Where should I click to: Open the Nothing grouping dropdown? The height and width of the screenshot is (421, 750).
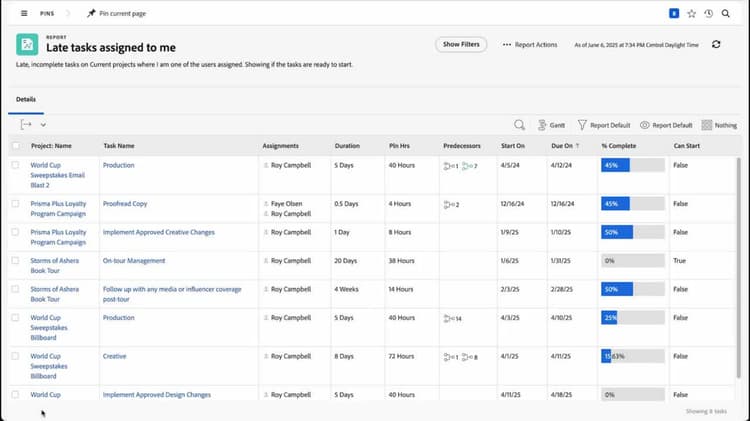click(719, 125)
